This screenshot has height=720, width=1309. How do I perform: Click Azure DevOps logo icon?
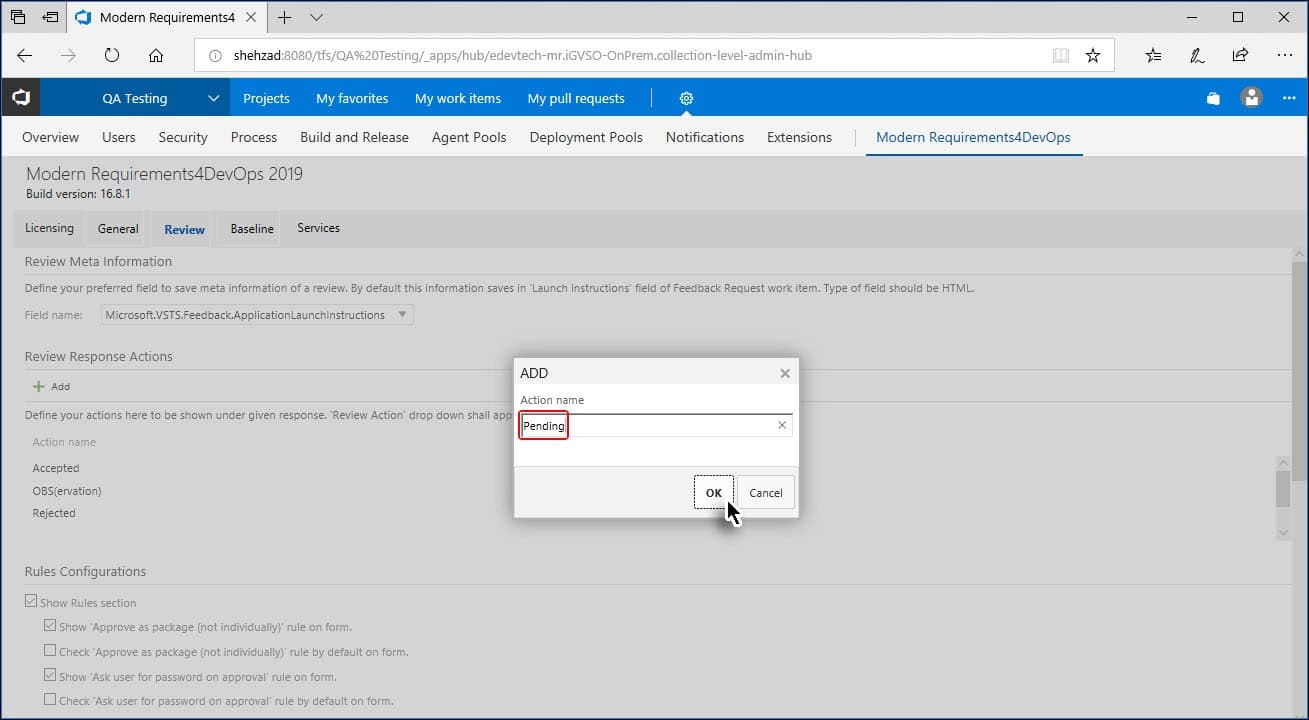pyautogui.click(x=20, y=98)
